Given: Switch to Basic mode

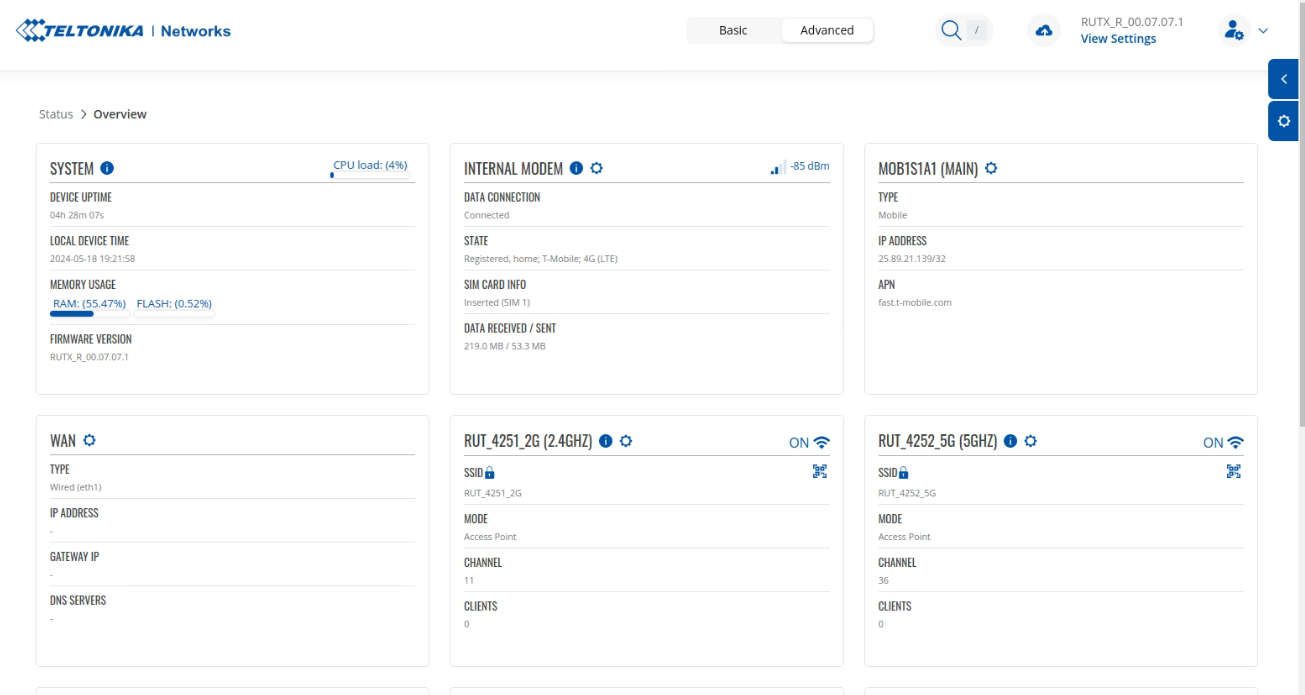Looking at the screenshot, I should [x=733, y=30].
